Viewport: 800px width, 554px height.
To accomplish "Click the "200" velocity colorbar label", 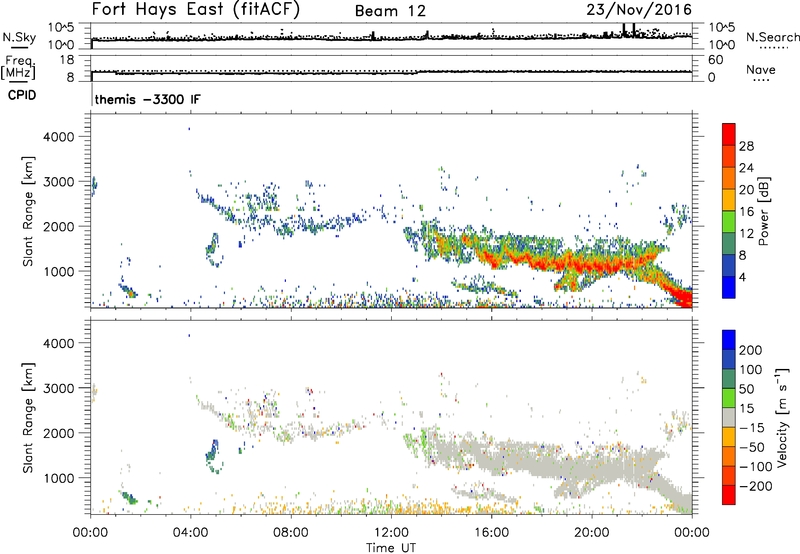I will (751, 350).
